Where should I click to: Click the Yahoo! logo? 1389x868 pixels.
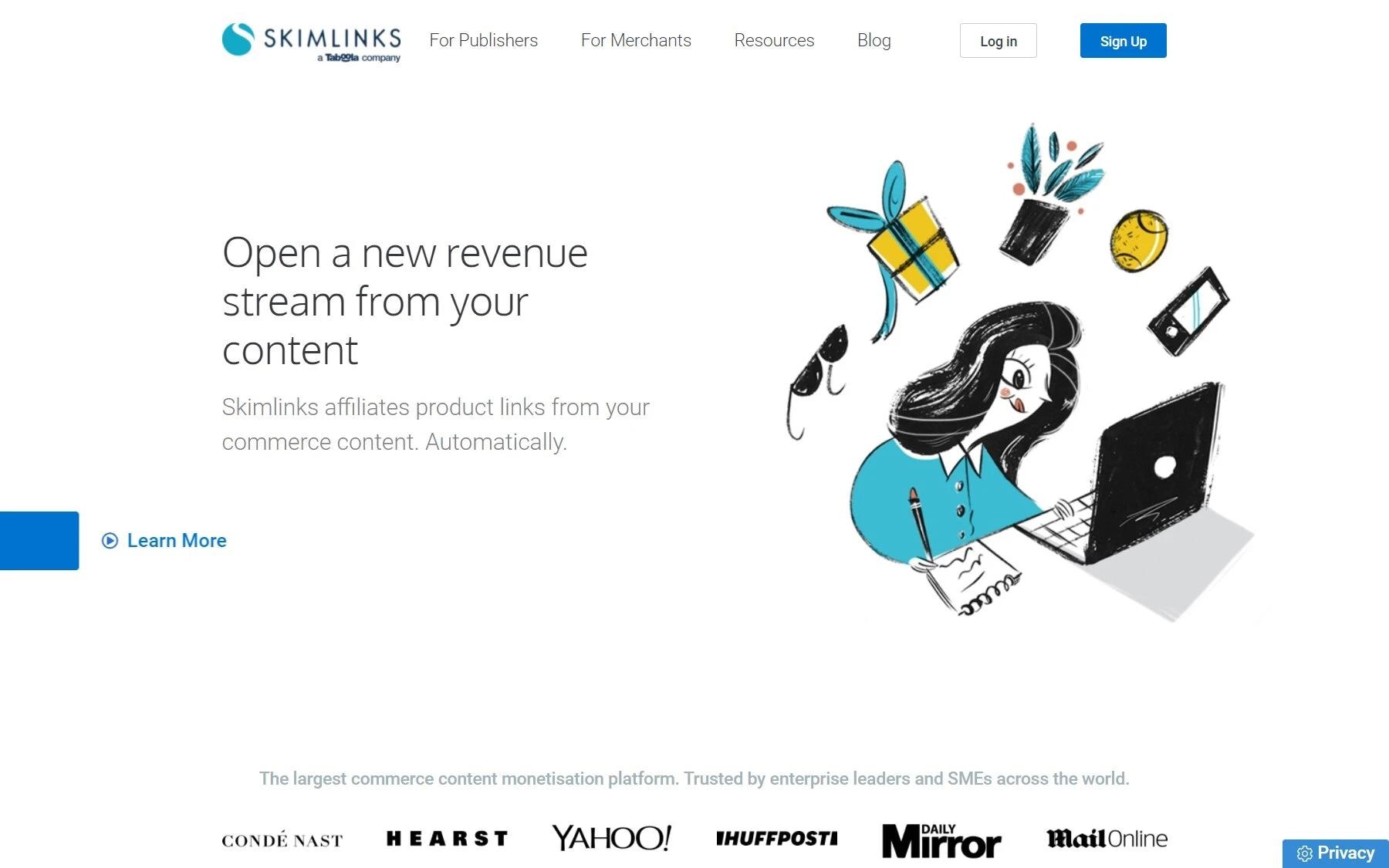tap(612, 838)
